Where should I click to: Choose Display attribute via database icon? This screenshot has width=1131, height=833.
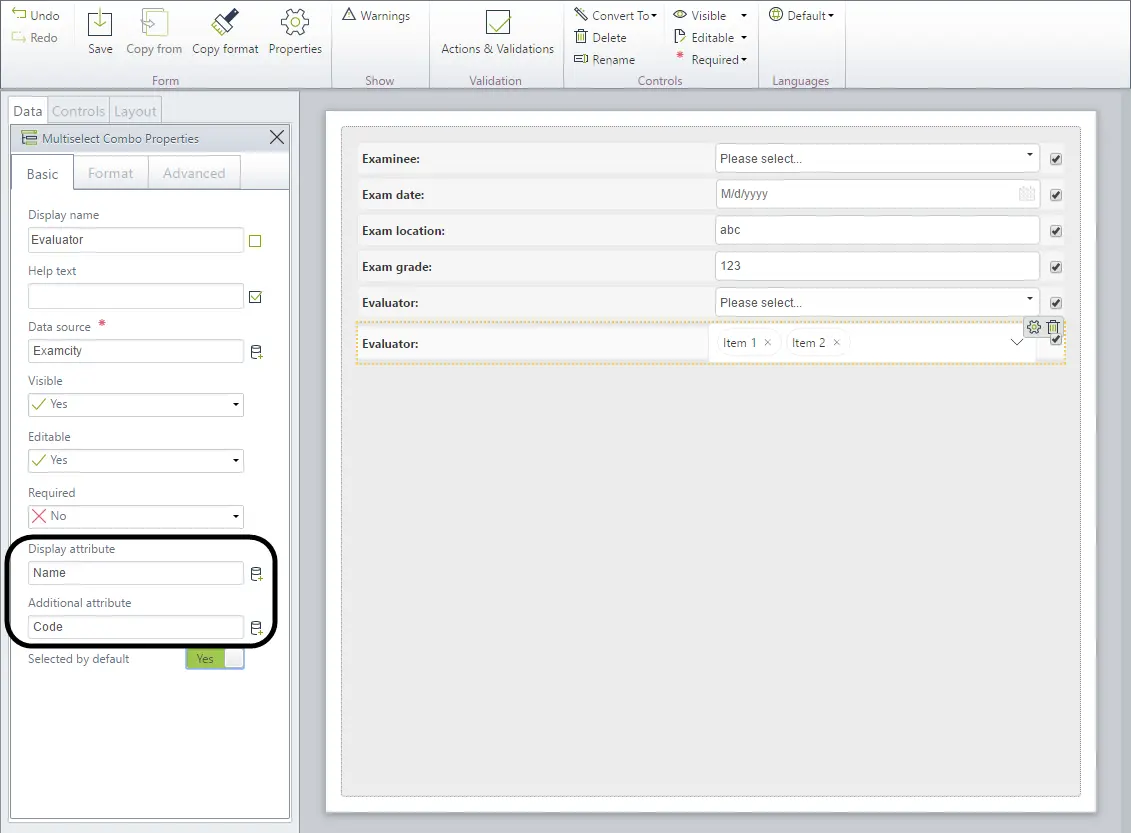(256, 574)
